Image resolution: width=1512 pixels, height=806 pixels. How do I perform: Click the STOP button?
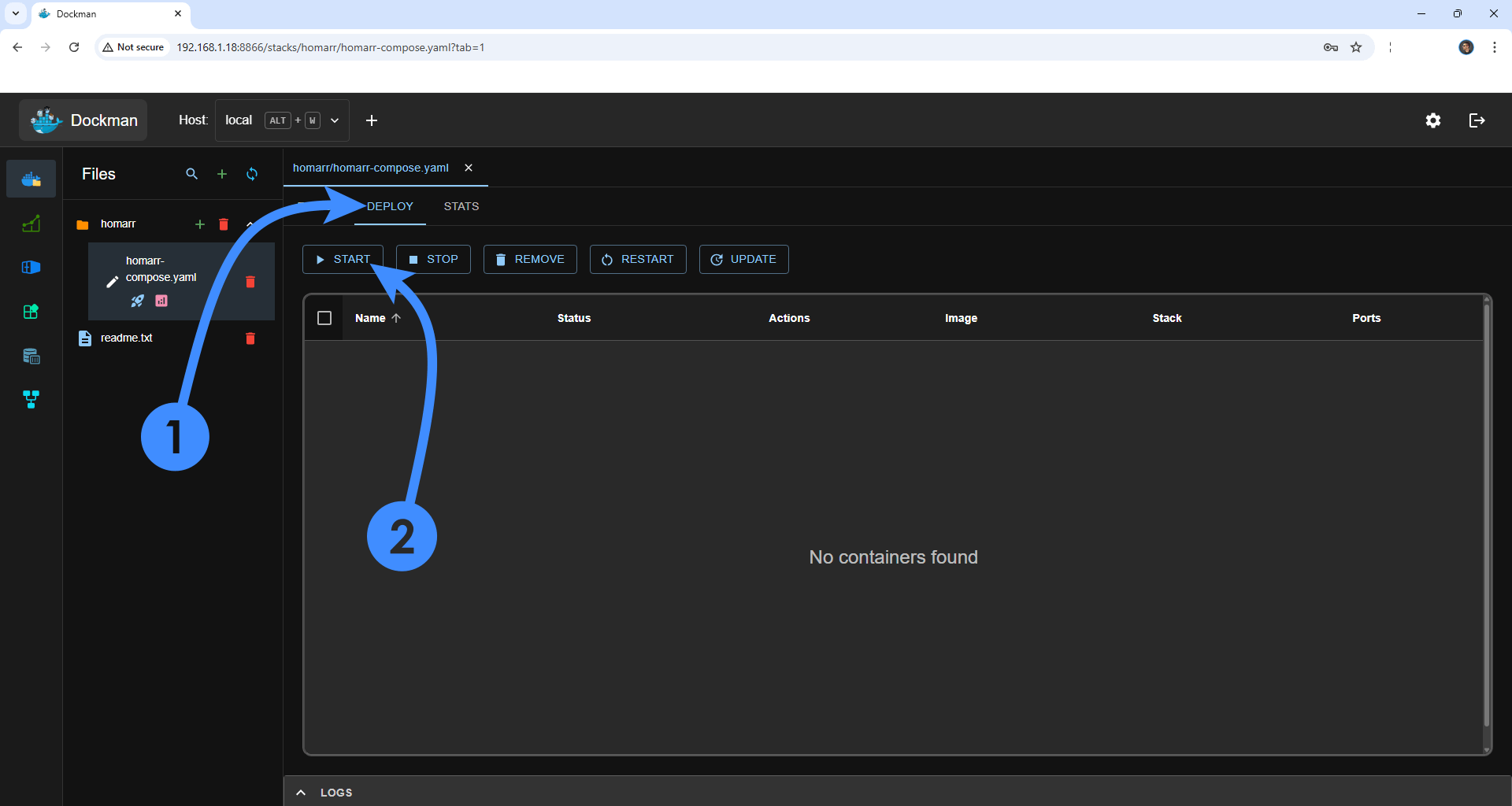[x=433, y=260]
